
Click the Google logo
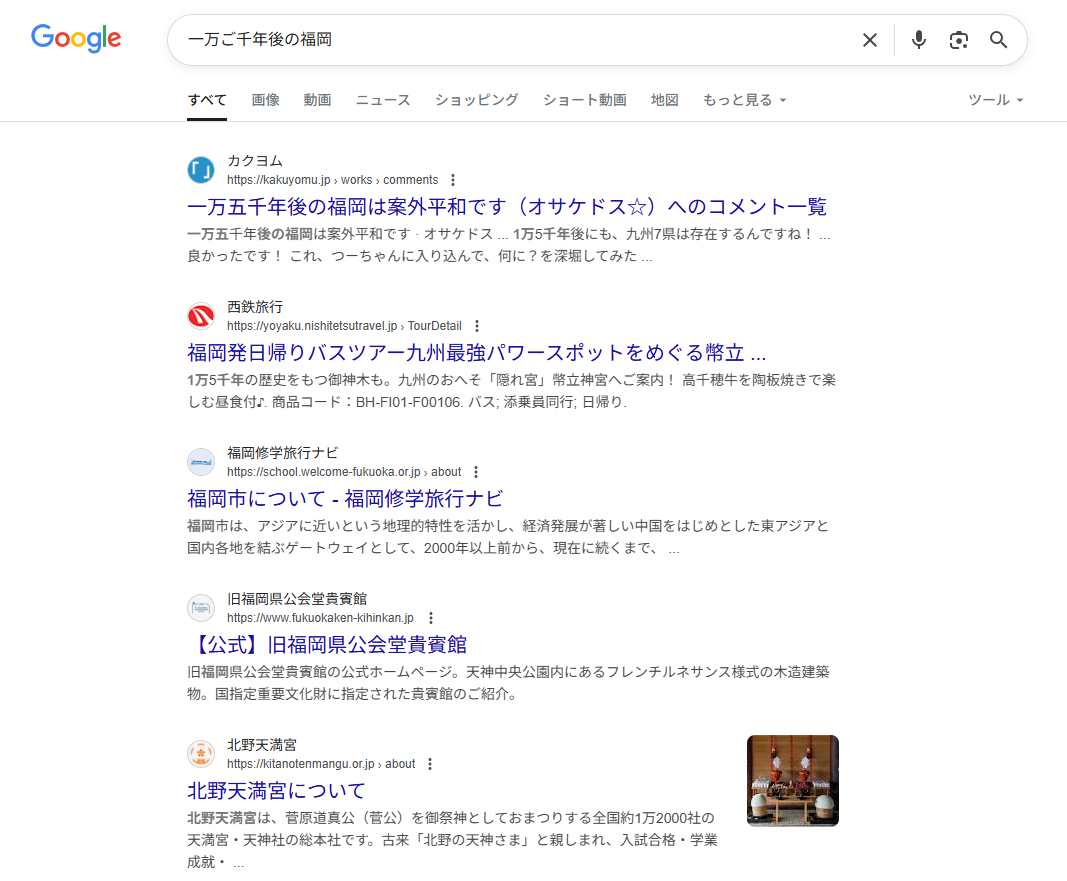coord(76,39)
